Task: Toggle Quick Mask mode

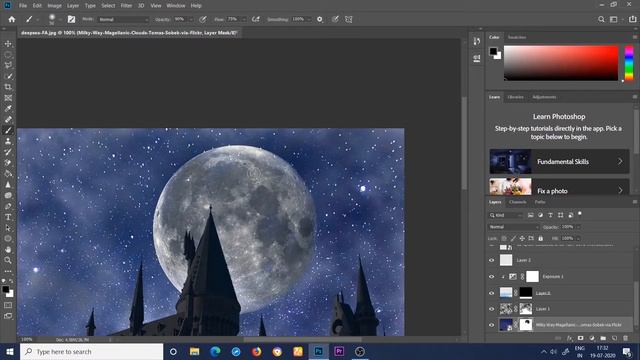Action: pyautogui.click(x=8, y=305)
